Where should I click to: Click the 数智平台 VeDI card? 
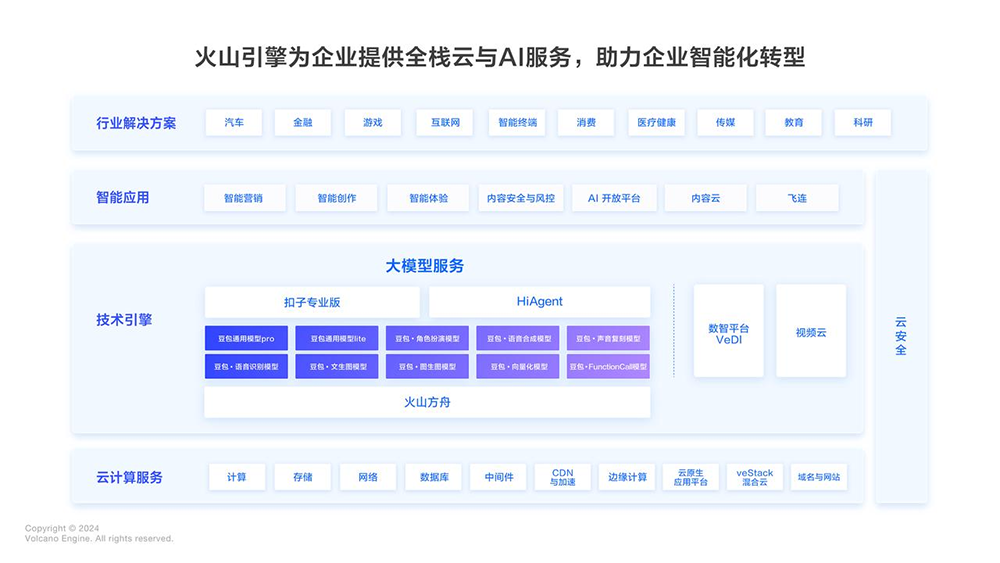pos(728,331)
